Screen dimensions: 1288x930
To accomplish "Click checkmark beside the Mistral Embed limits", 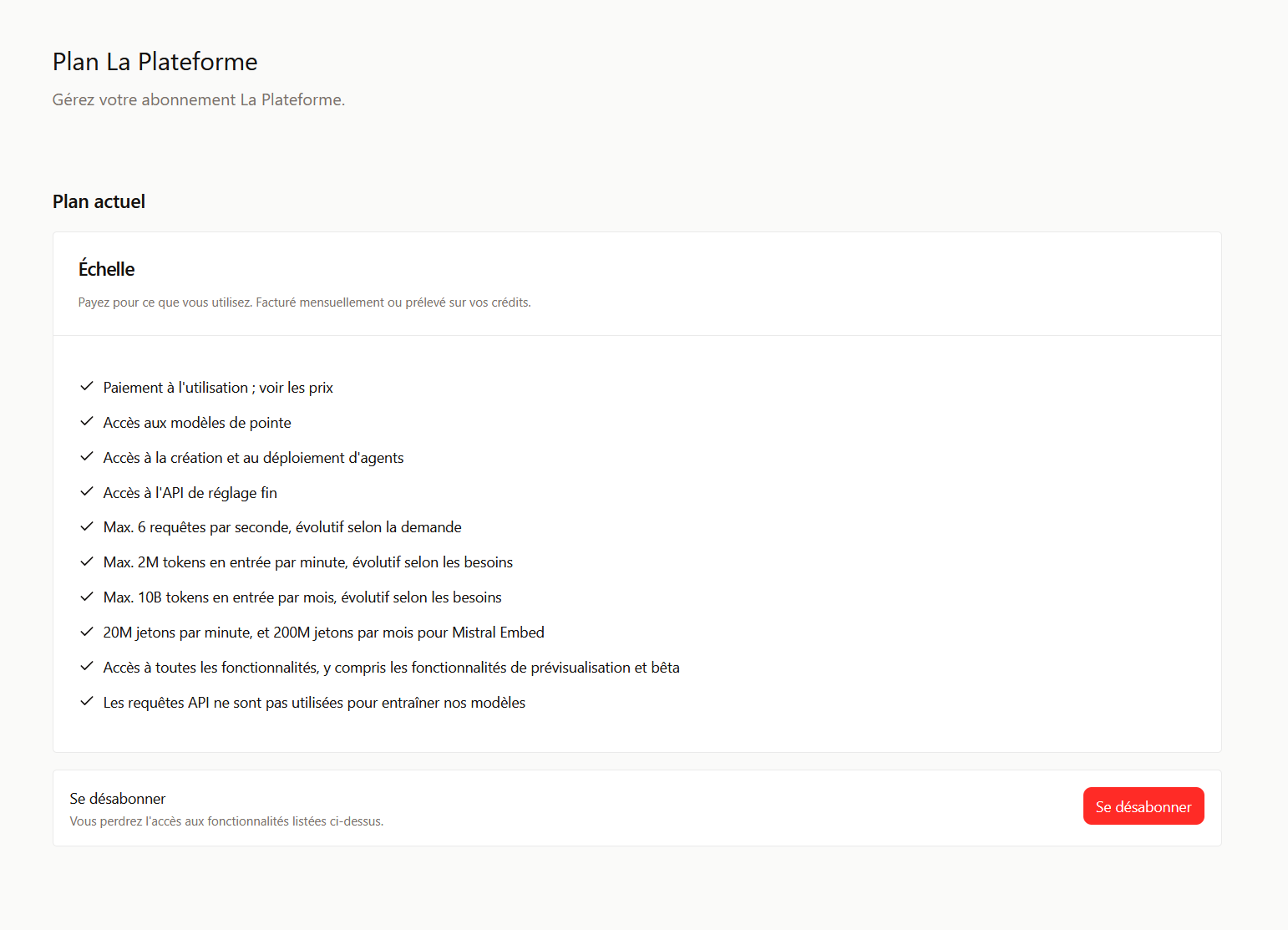I will (87, 632).
